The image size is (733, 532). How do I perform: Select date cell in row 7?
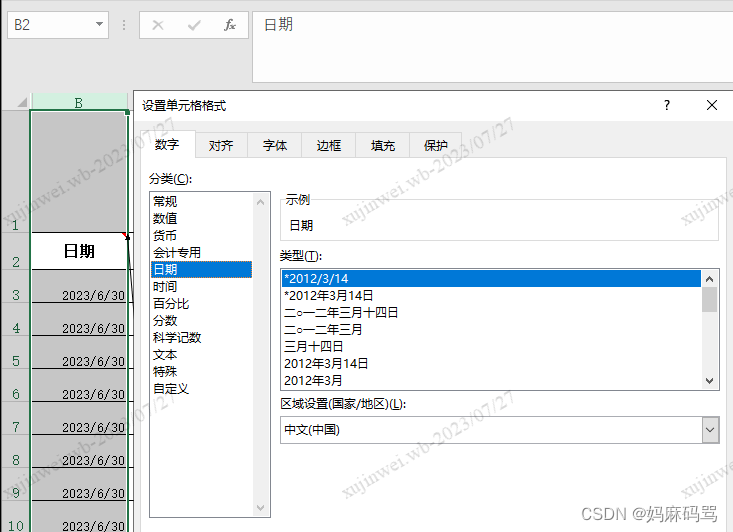[79, 418]
